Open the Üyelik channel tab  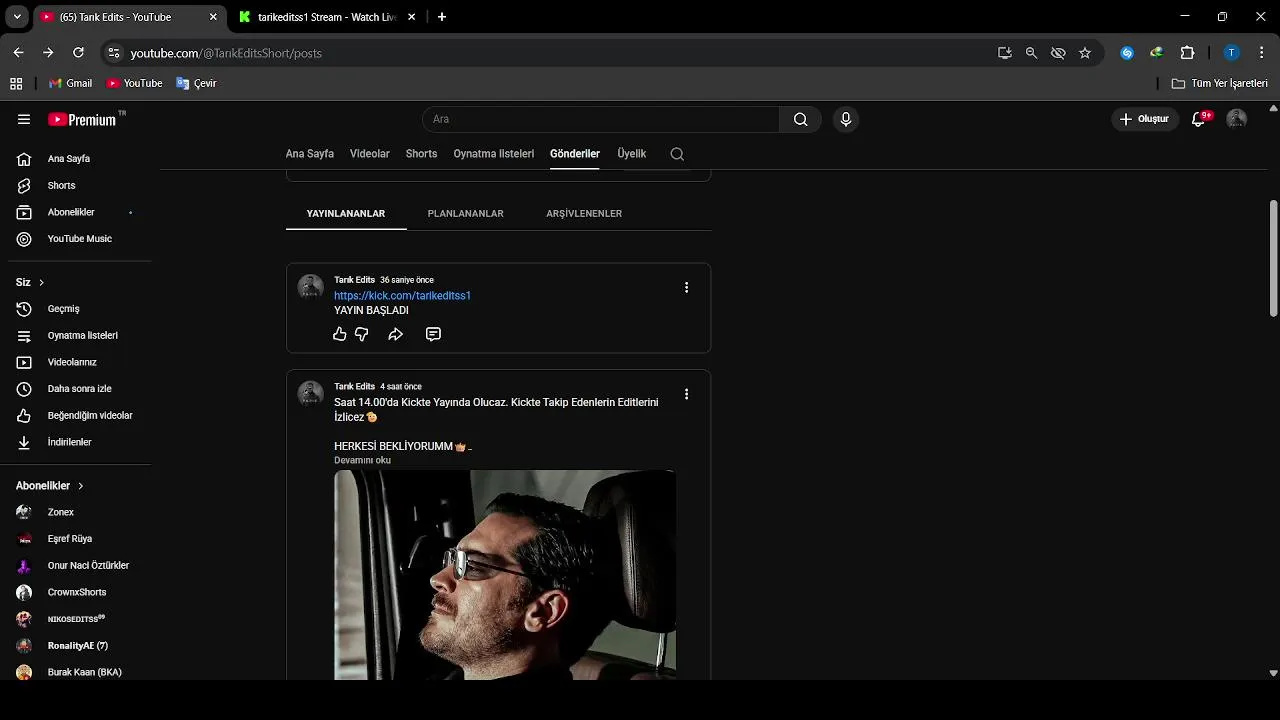(632, 154)
